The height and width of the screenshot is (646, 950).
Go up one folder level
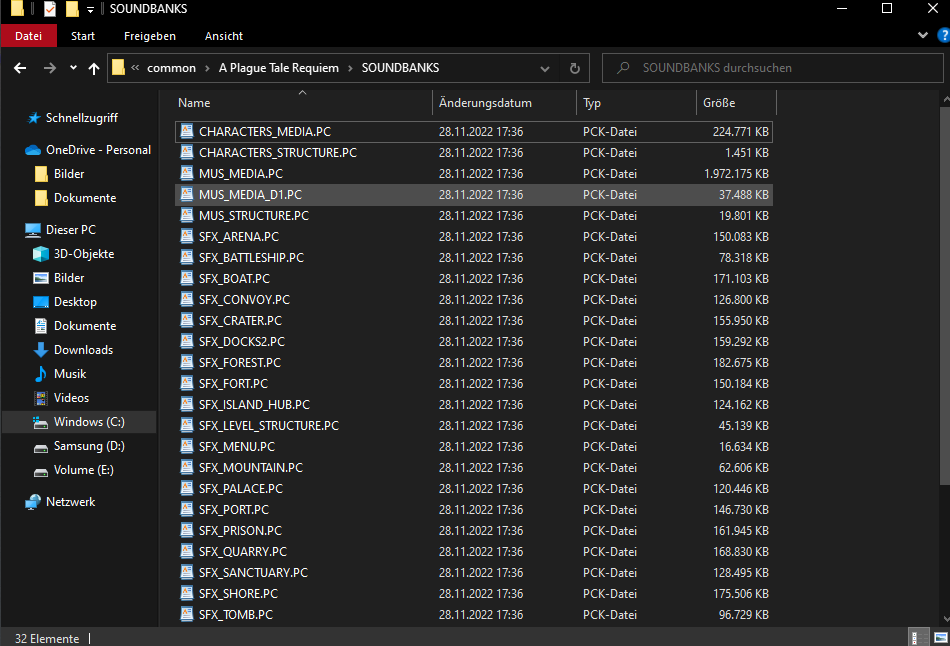(x=94, y=68)
